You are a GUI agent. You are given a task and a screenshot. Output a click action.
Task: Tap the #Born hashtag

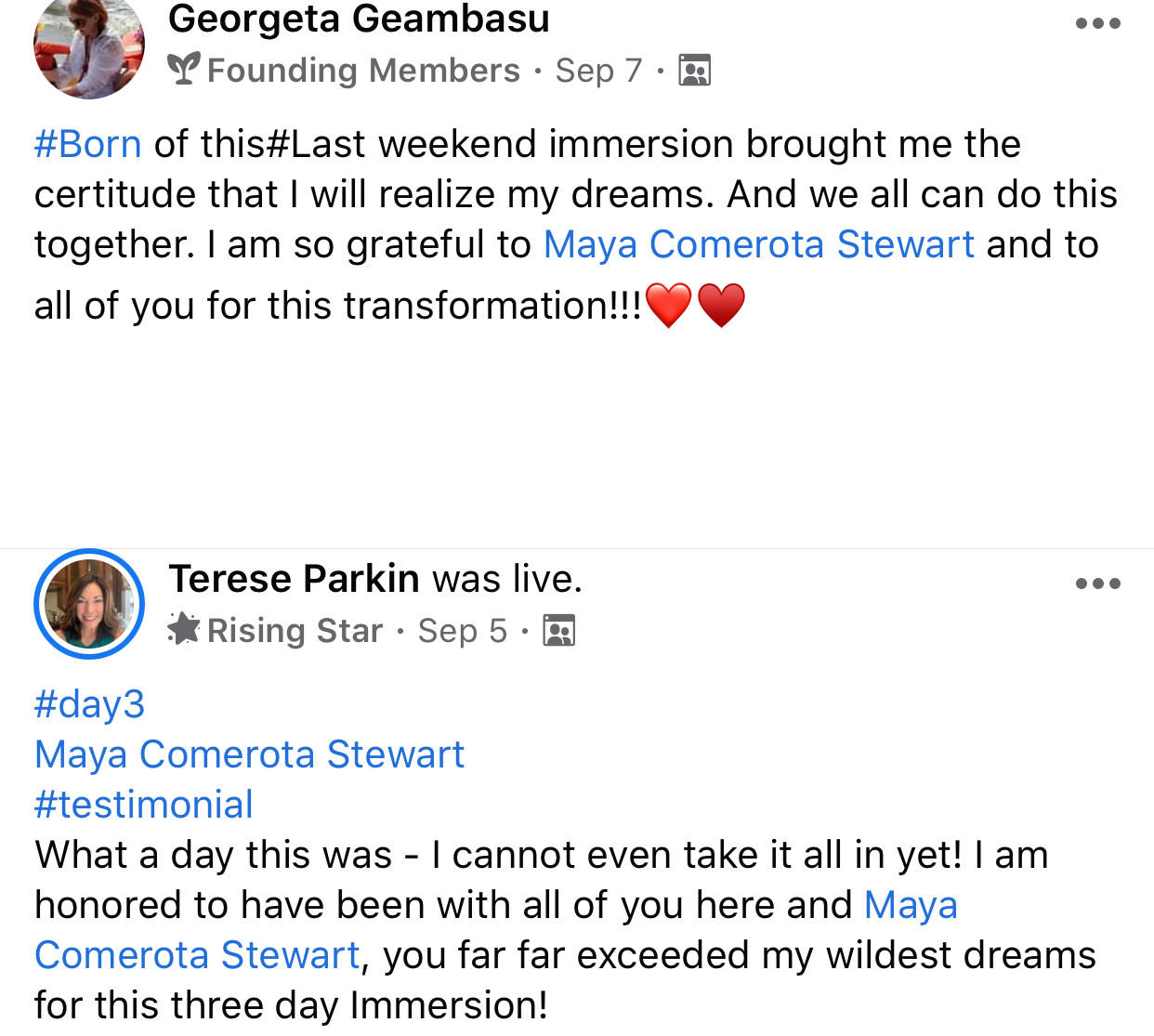pyautogui.click(x=88, y=145)
